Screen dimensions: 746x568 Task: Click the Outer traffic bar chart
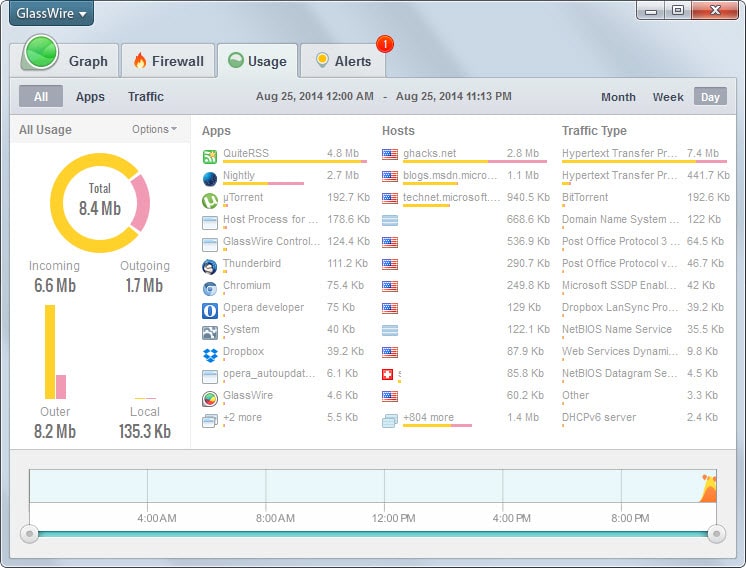click(55, 352)
